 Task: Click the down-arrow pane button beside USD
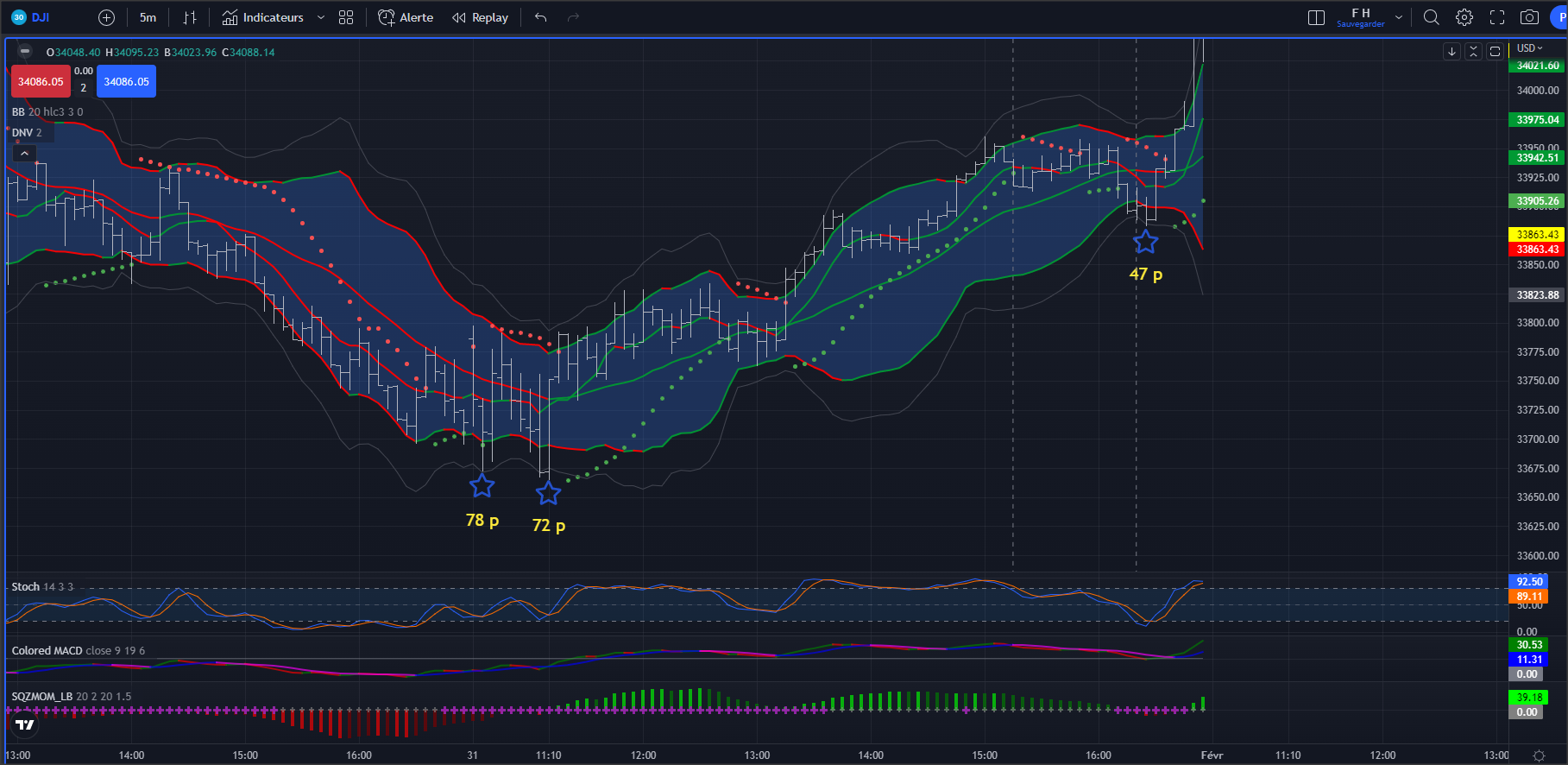[x=1452, y=52]
